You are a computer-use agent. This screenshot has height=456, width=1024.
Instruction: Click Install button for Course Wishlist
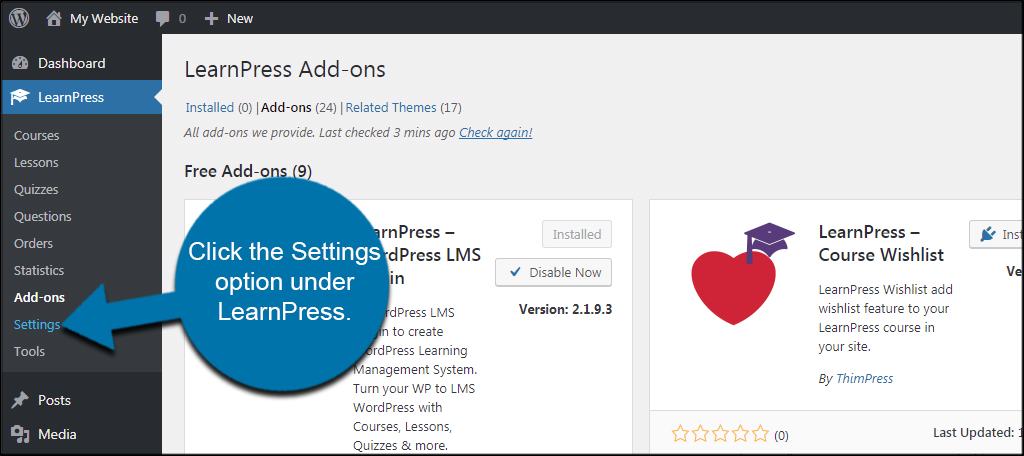pyautogui.click(x=996, y=234)
